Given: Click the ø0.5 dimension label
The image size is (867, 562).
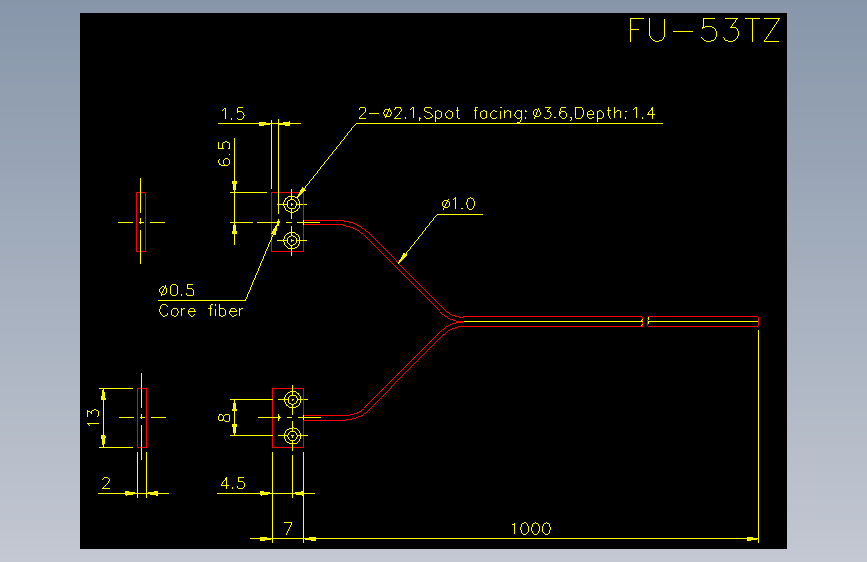Looking at the screenshot, I should 176,290.
